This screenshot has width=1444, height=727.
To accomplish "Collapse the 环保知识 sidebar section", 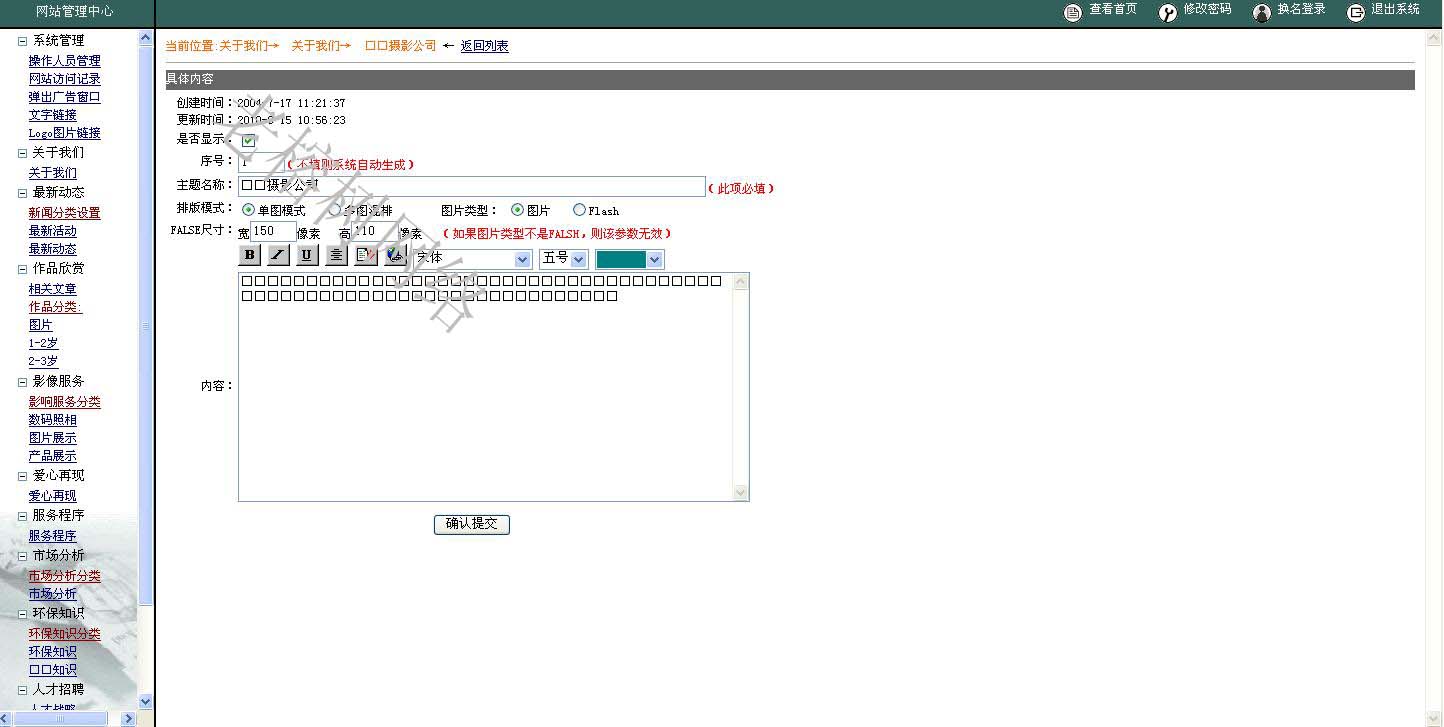I will (22, 614).
